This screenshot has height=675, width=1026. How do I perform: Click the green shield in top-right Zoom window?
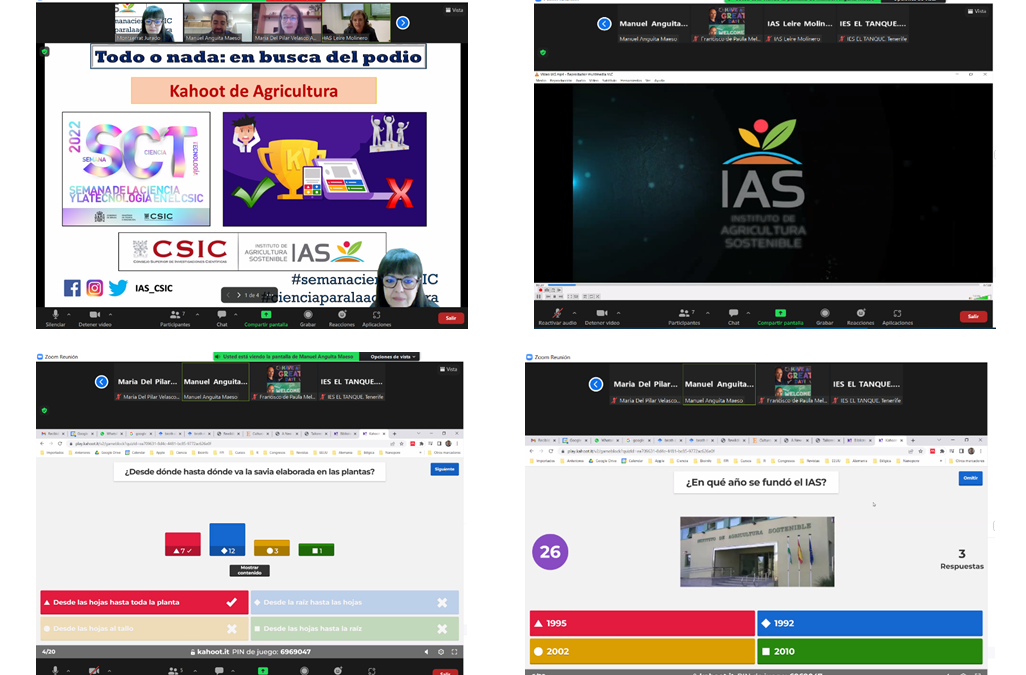(542, 52)
